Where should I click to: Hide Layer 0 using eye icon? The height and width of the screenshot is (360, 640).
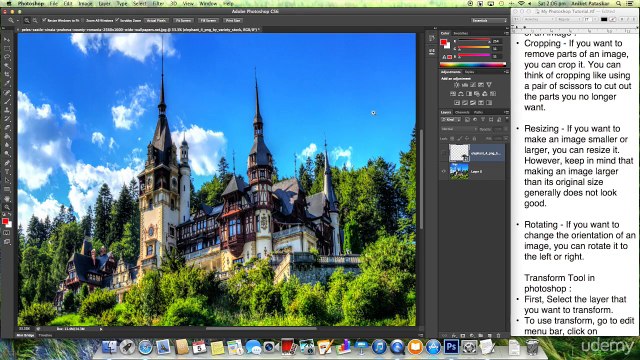444,171
